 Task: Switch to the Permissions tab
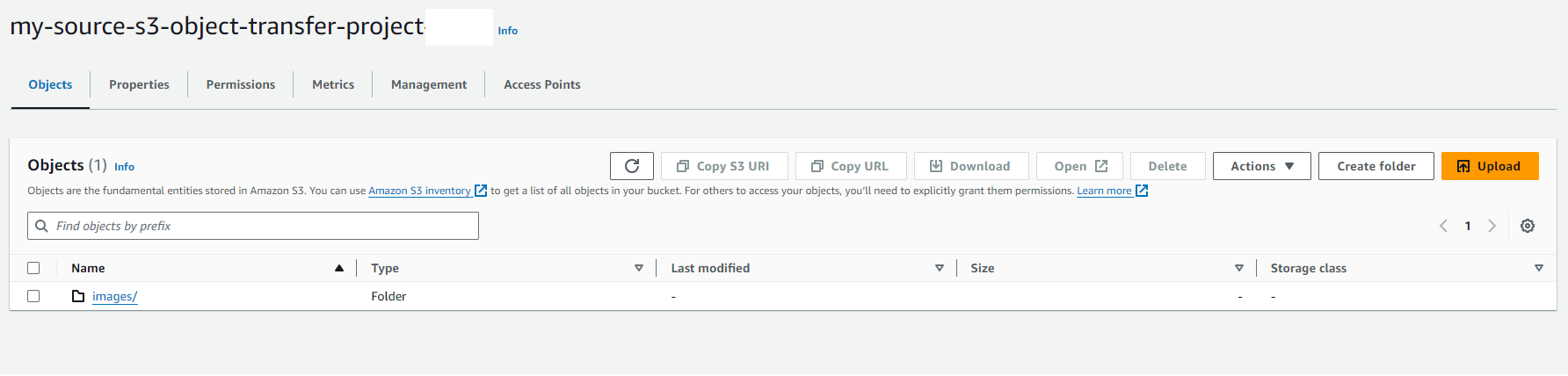[x=241, y=84]
